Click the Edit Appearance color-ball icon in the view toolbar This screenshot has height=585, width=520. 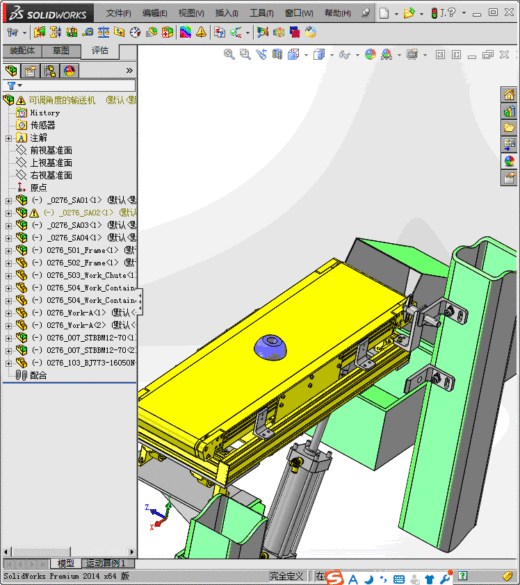(x=370, y=54)
